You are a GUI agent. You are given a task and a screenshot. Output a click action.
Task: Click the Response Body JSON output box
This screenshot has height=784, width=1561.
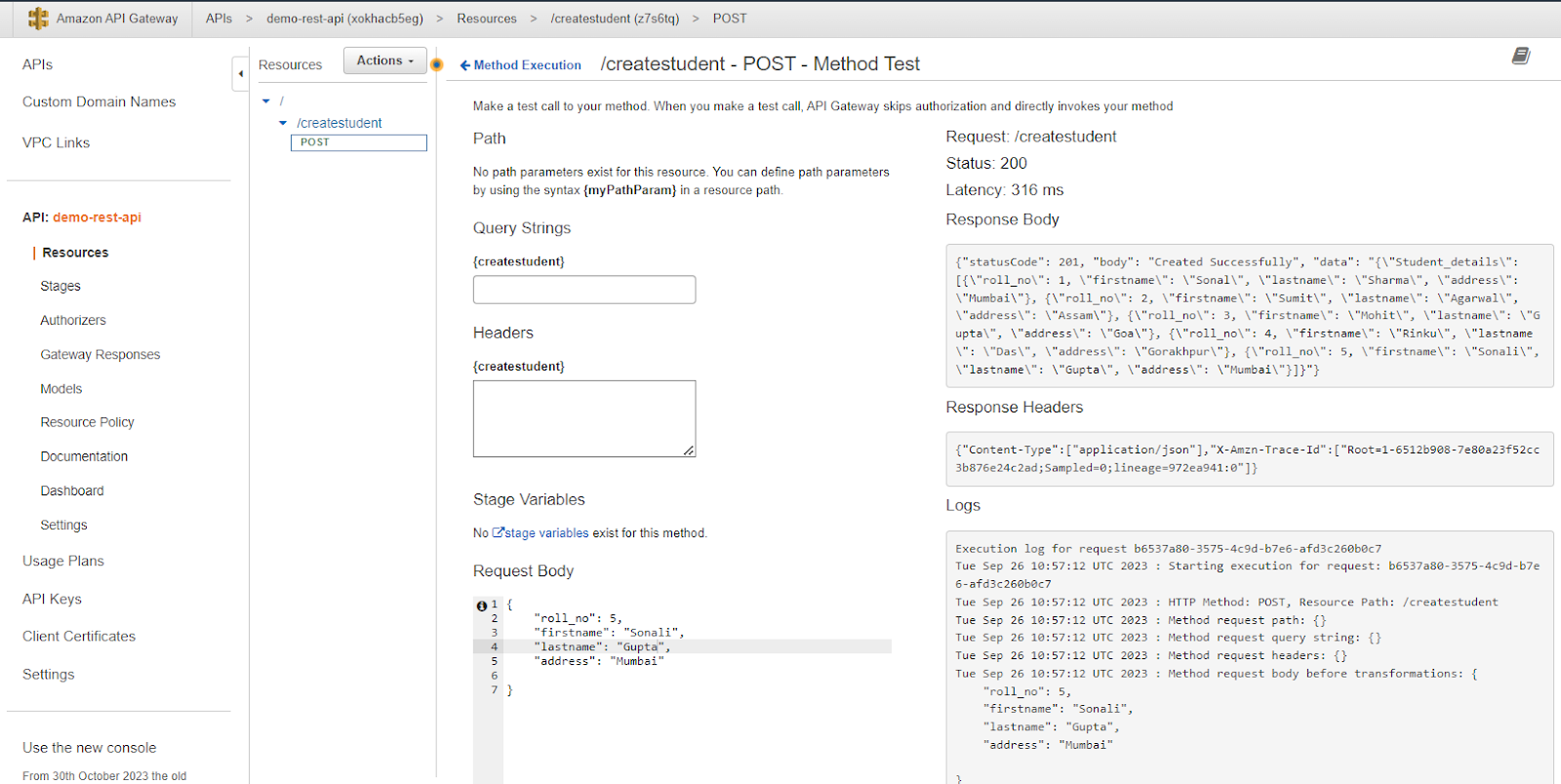point(1250,316)
